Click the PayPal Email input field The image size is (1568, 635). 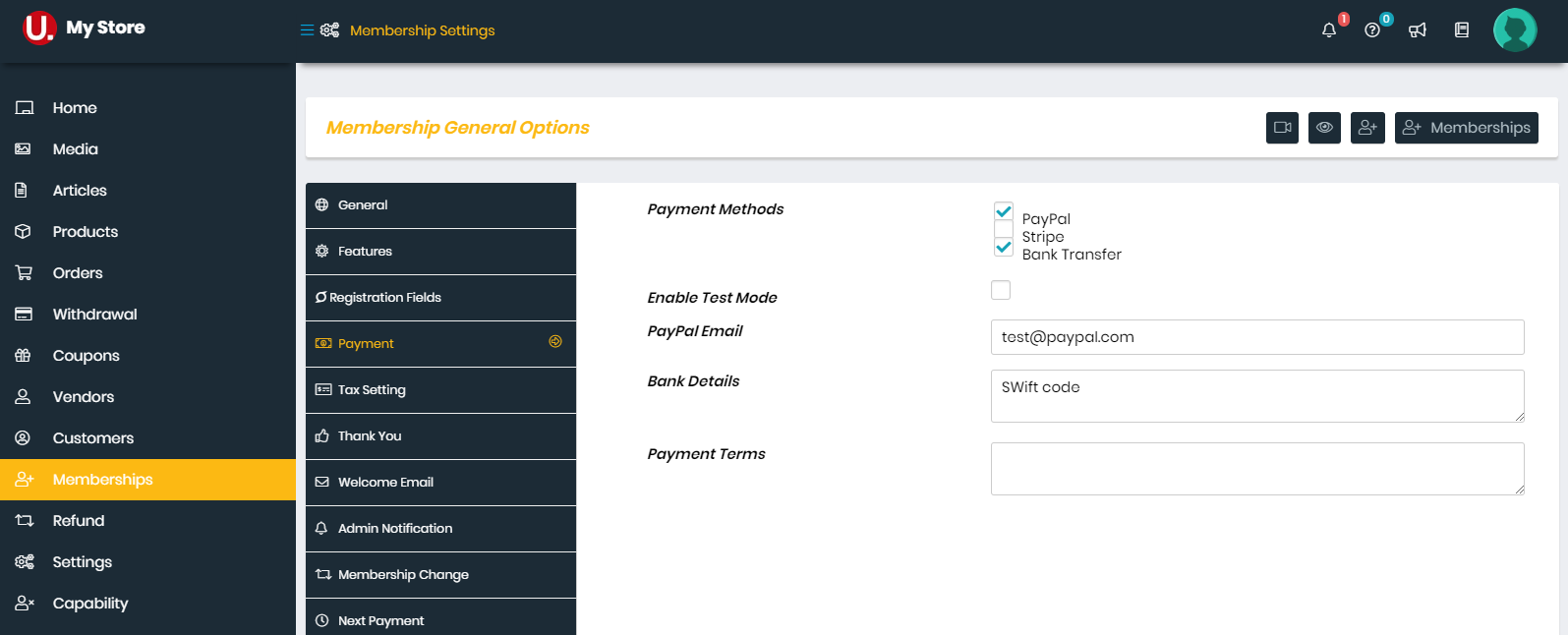[1257, 337]
